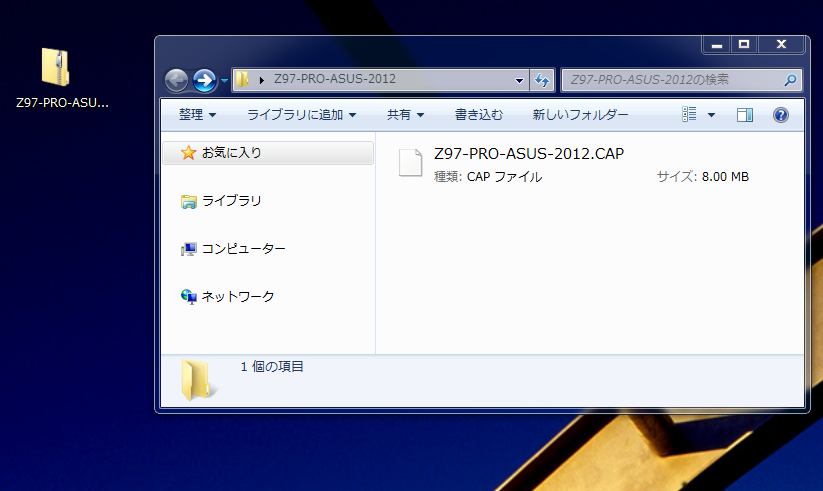Refresh the folder with the refresh button
823x491 pixels.
click(542, 80)
